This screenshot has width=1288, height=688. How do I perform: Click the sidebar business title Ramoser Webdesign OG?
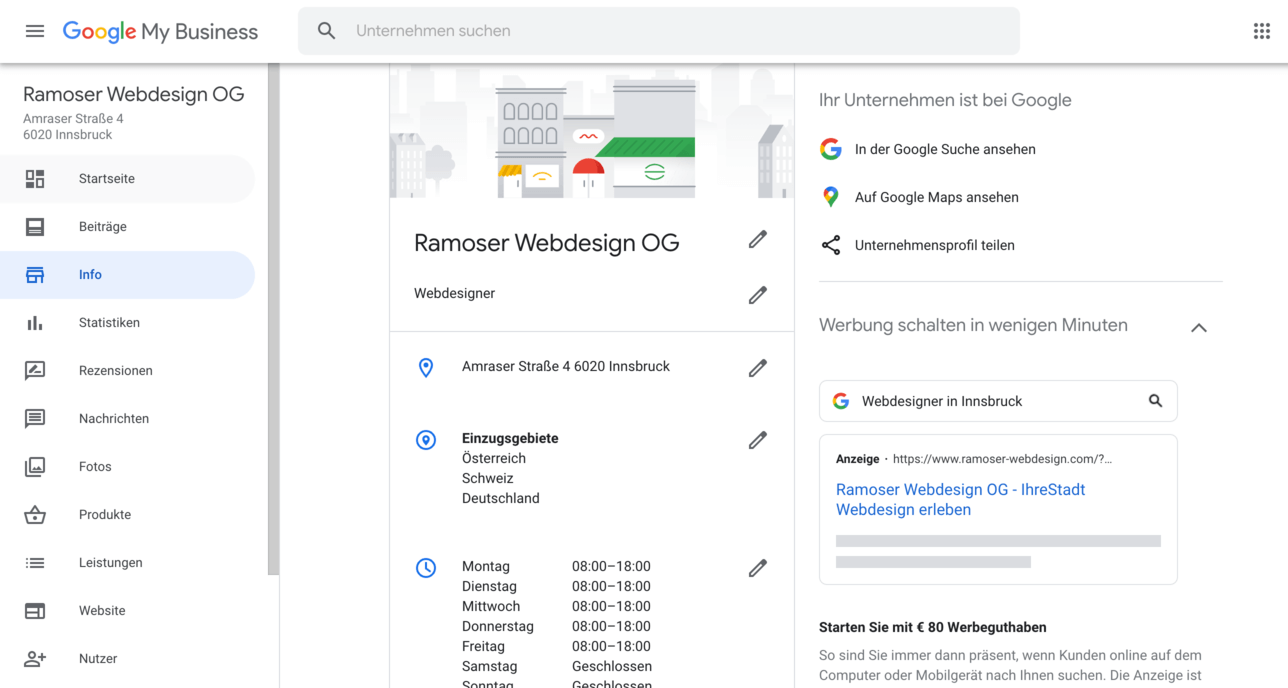click(x=134, y=94)
